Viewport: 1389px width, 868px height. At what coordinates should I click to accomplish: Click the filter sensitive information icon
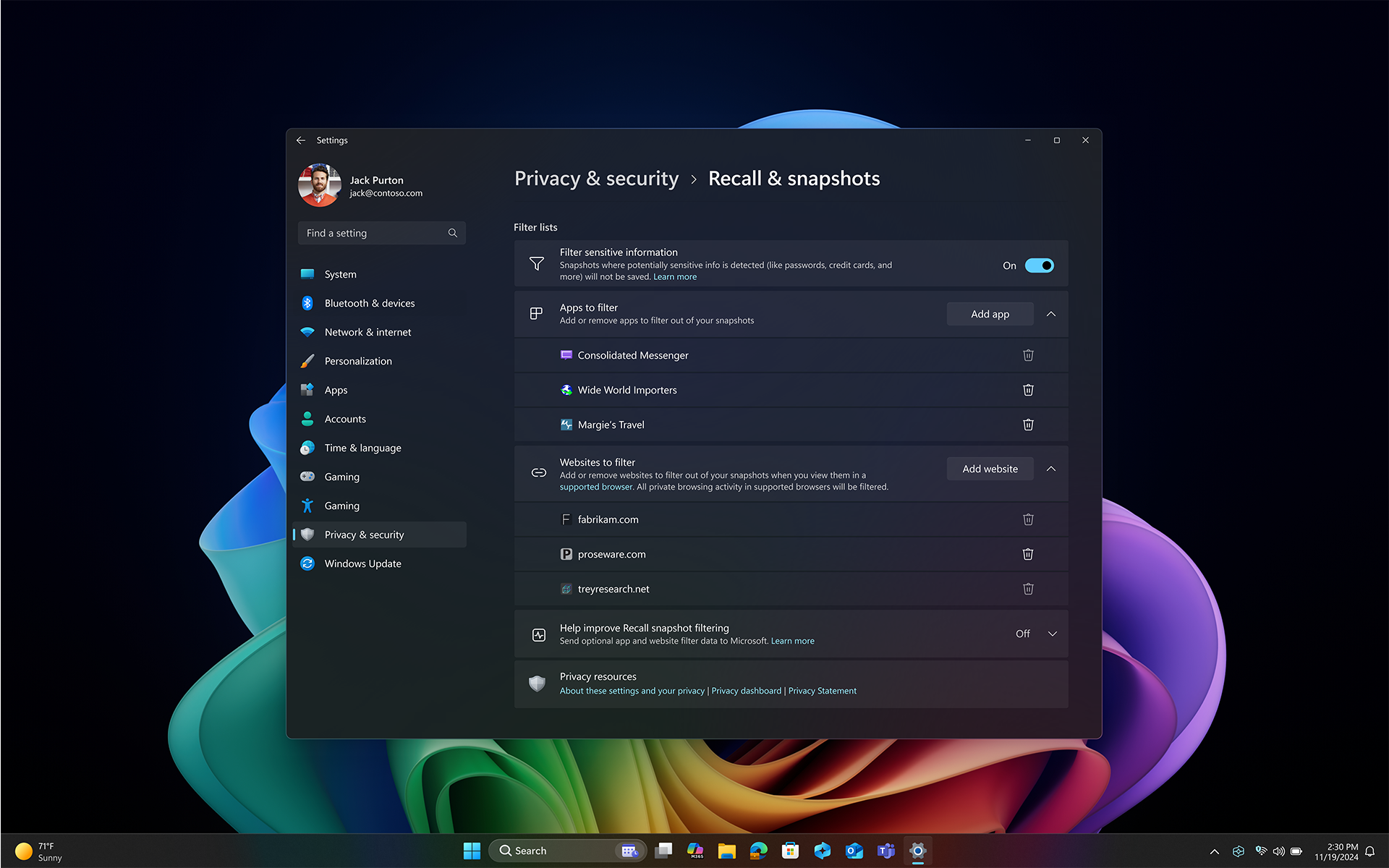pos(537,263)
